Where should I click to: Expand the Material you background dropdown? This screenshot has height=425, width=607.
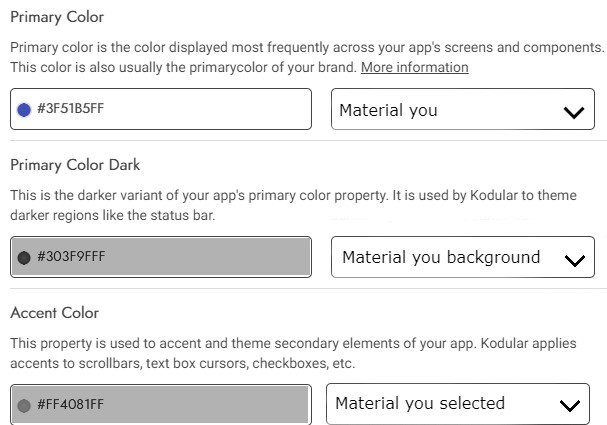click(x=463, y=257)
